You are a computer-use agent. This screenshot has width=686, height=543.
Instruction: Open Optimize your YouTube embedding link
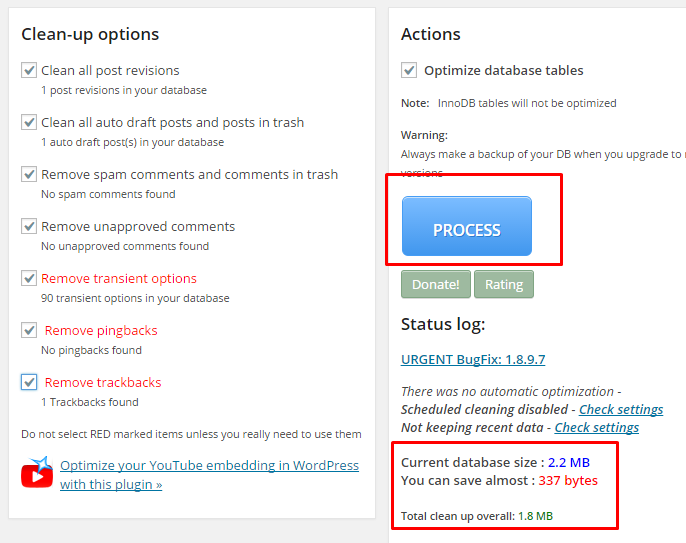[209, 475]
